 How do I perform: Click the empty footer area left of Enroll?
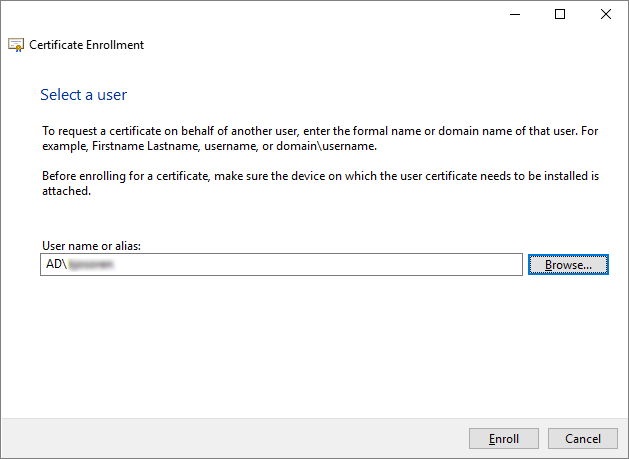coord(250,439)
